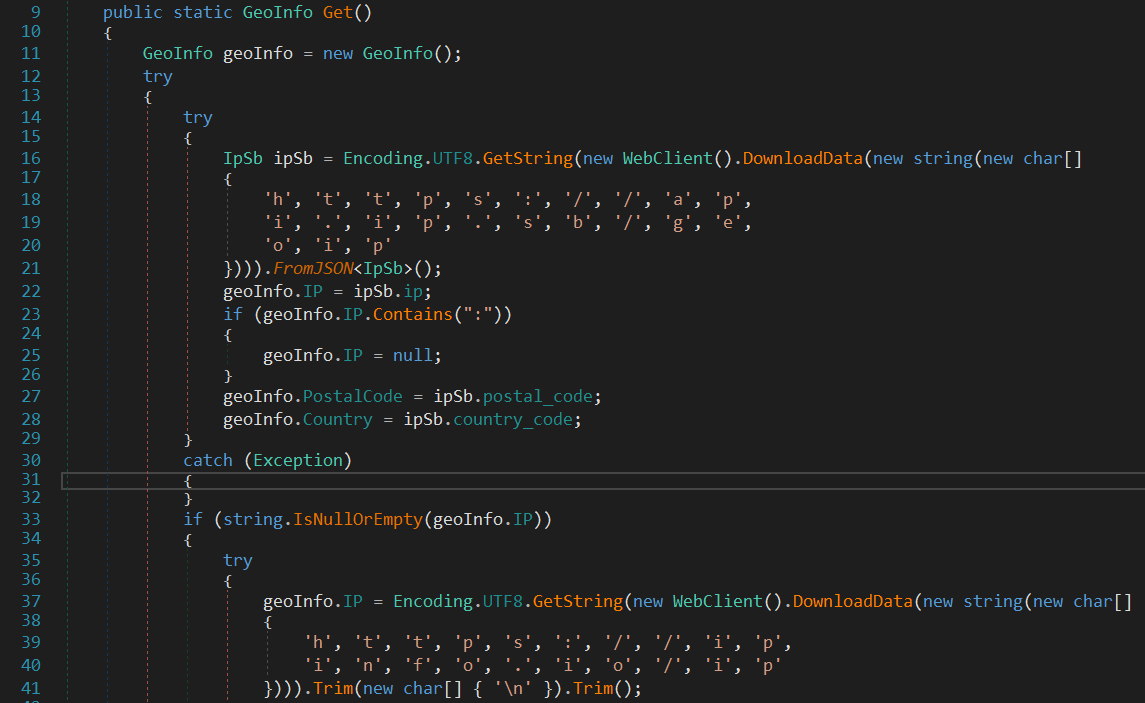Screen dimensions: 1145x703
Task: Click DownloadData call on line 16
Action: pos(803,158)
